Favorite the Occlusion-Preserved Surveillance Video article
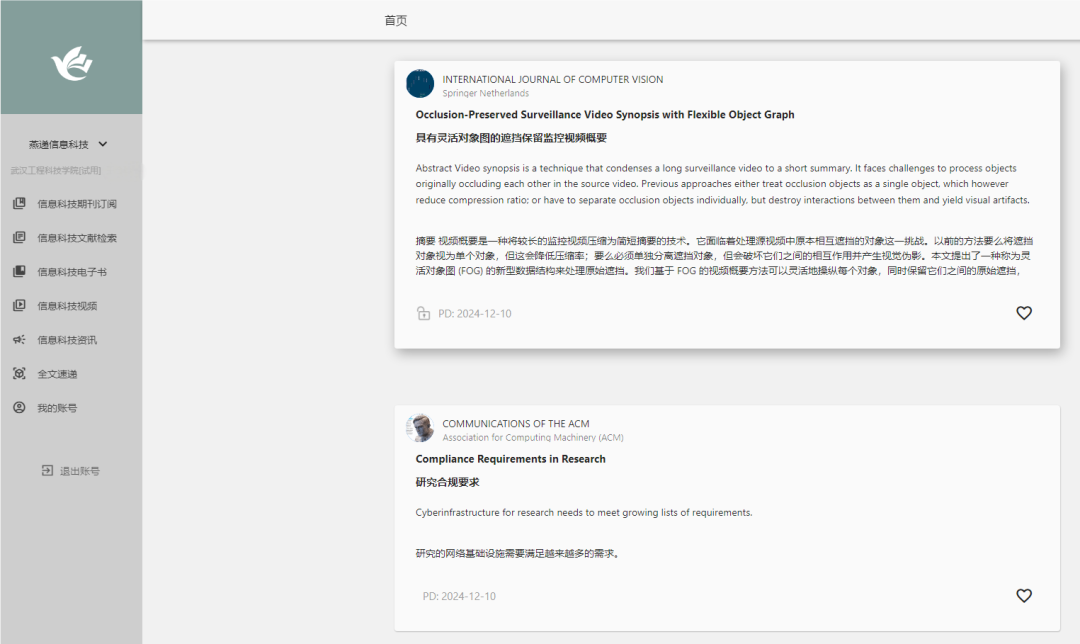The width and height of the screenshot is (1080, 644). point(1023,313)
